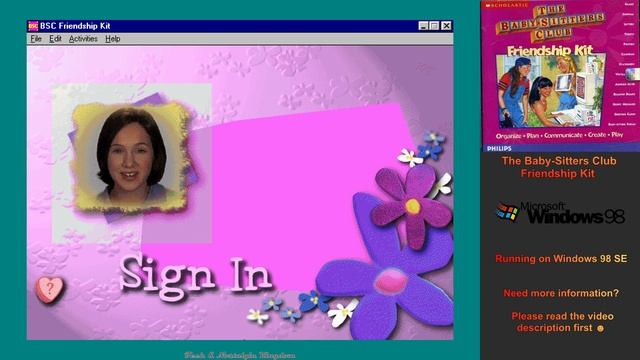Maximize the BSC Friendship Kit window
This screenshot has height=360, width=640.
(x=434, y=26)
